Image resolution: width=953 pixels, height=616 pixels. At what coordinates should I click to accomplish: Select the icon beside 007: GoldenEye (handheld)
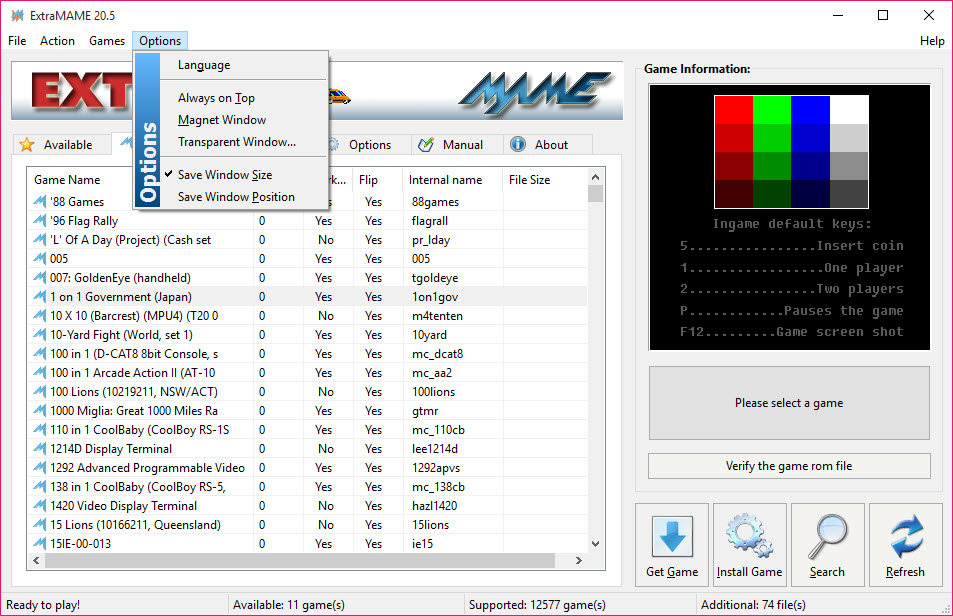(x=40, y=278)
